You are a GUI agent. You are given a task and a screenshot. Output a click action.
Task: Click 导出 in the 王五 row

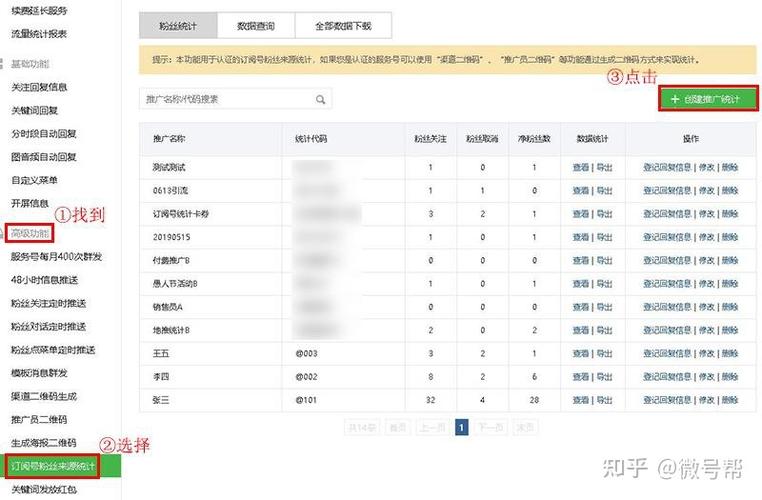pos(604,354)
